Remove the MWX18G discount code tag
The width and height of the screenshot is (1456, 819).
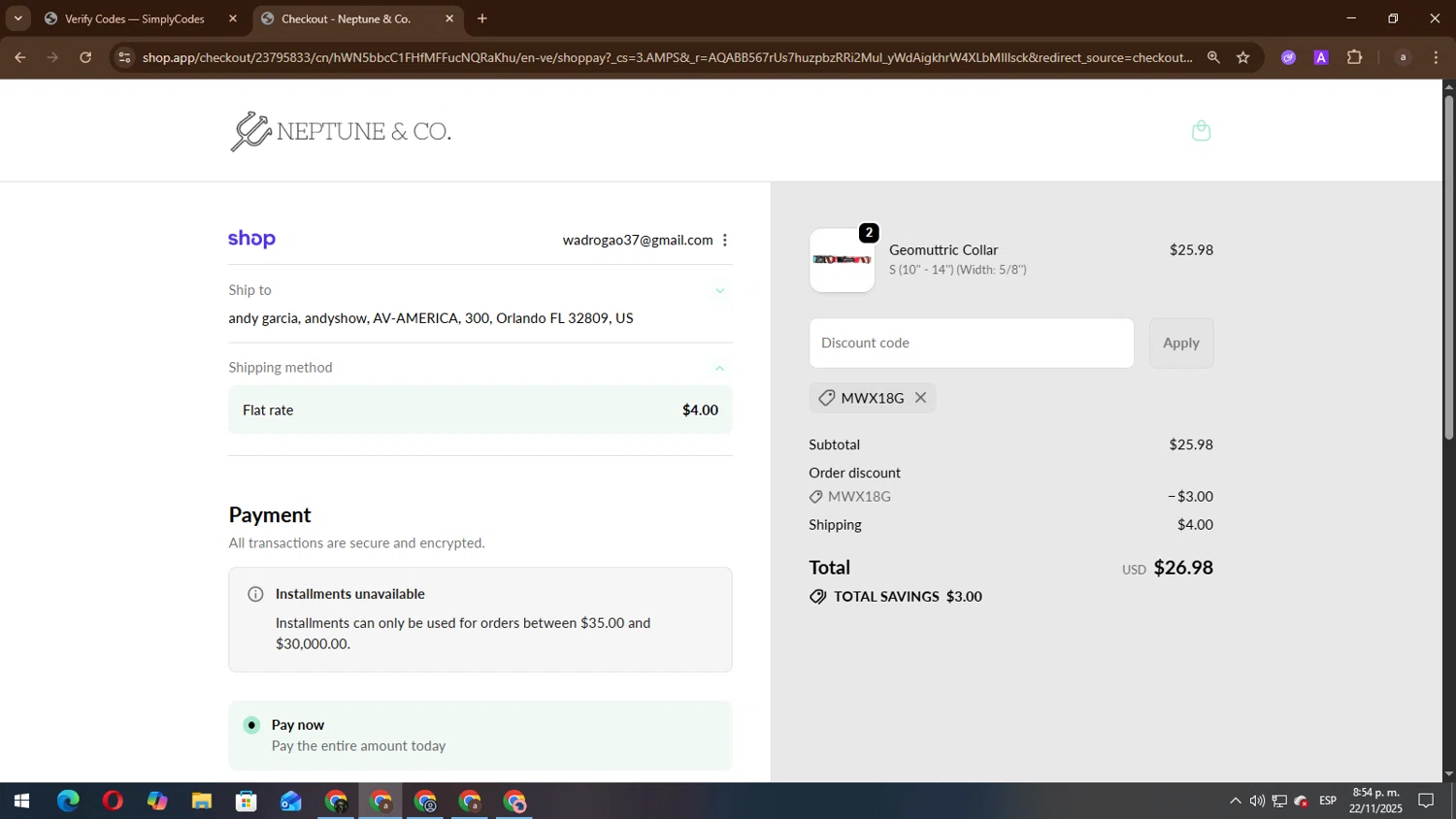920,398
